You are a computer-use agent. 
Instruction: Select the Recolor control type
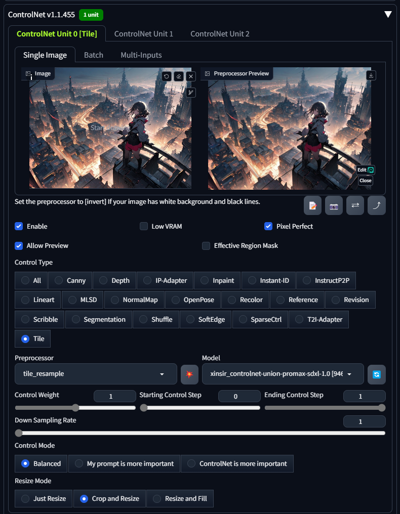[245, 300]
